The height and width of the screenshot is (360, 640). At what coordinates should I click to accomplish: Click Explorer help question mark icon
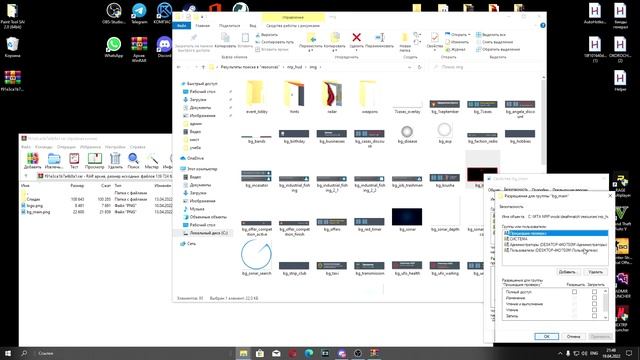click(542, 25)
